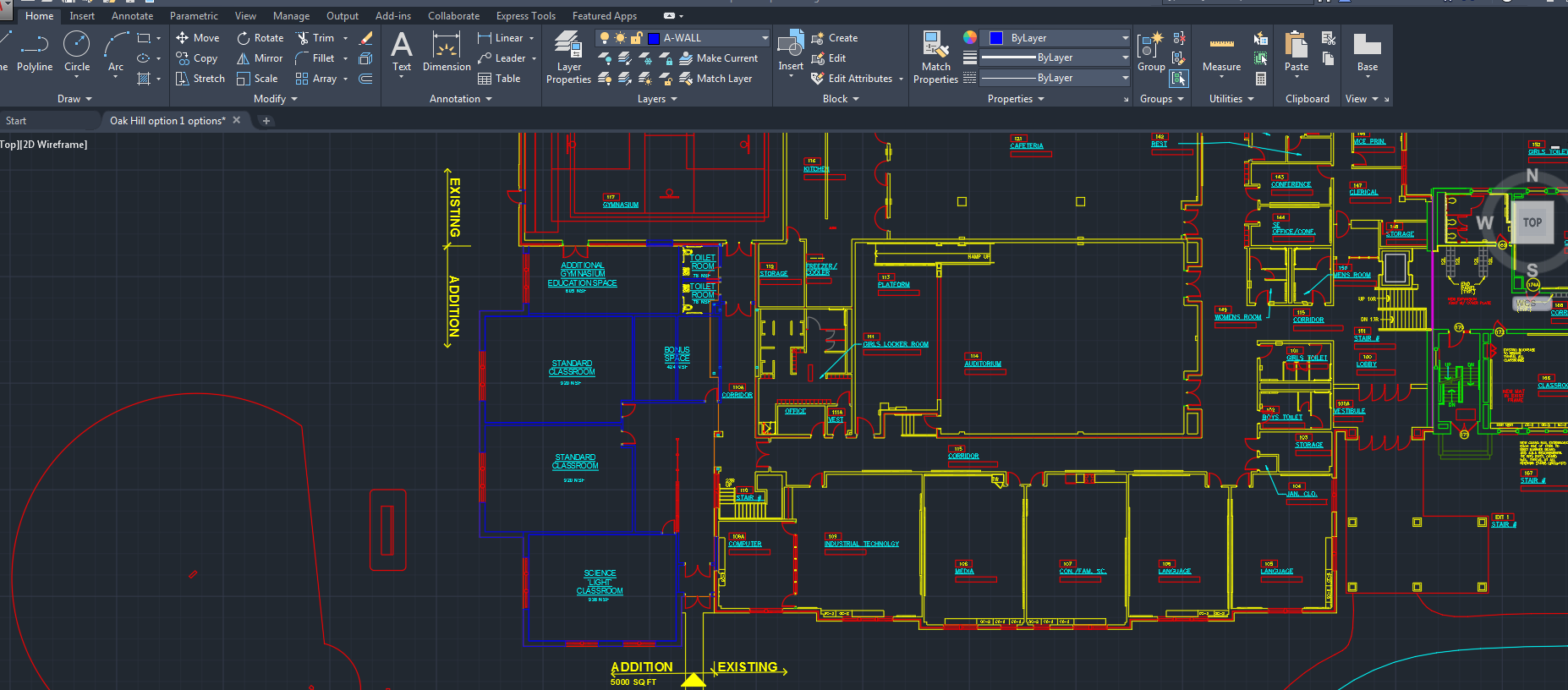Viewport: 1568px width, 690px height.
Task: Expand the Annotation panel
Action: (460, 99)
